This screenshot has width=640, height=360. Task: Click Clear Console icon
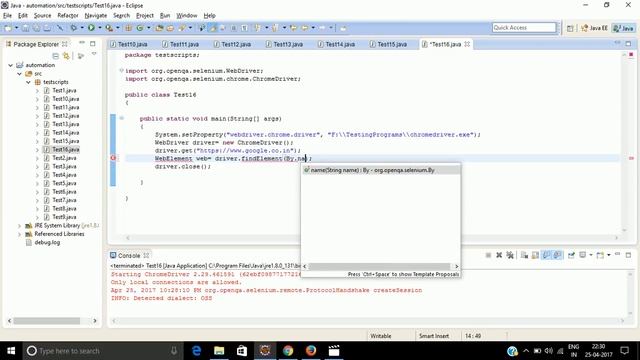(524, 255)
